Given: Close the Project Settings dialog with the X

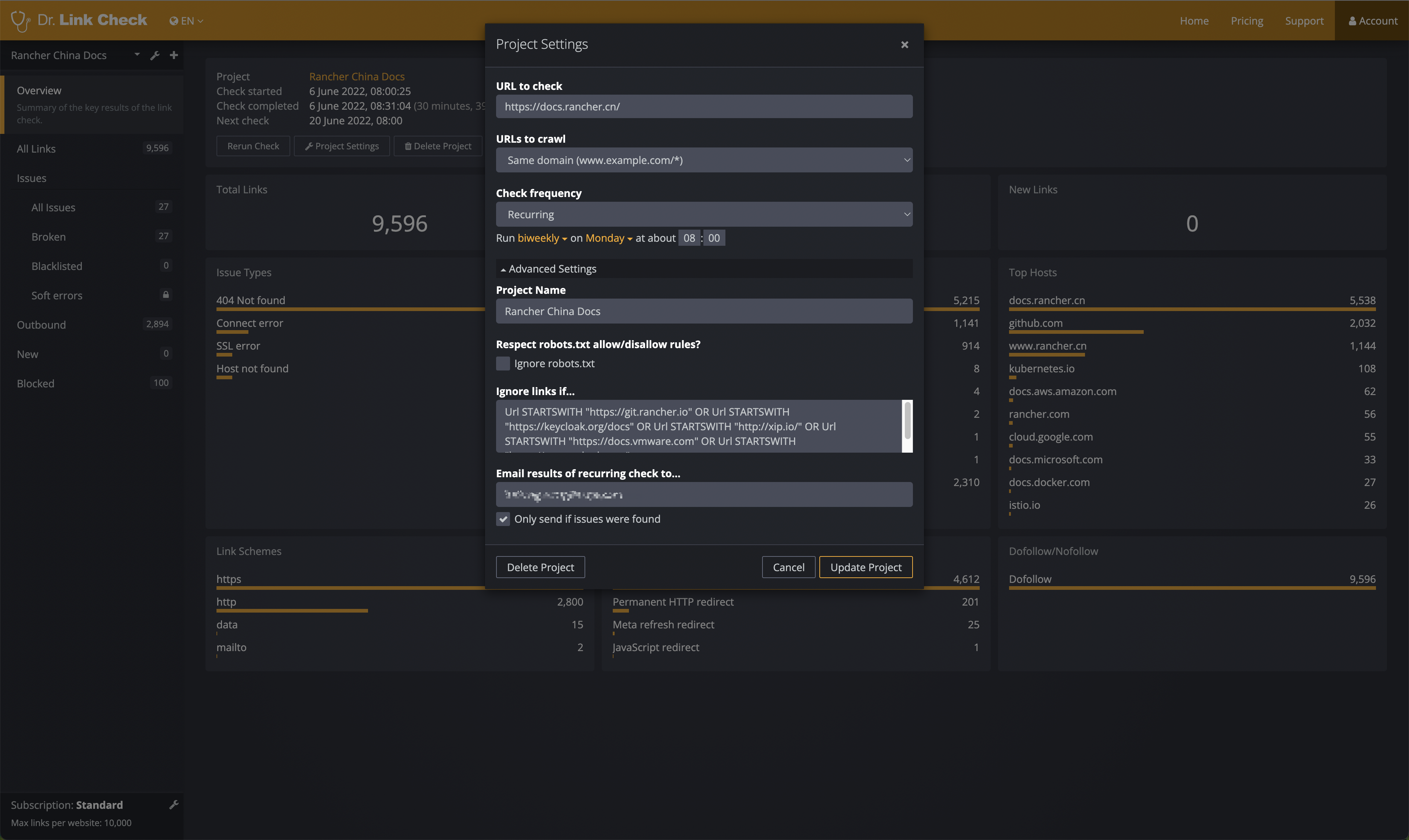Looking at the screenshot, I should point(904,45).
